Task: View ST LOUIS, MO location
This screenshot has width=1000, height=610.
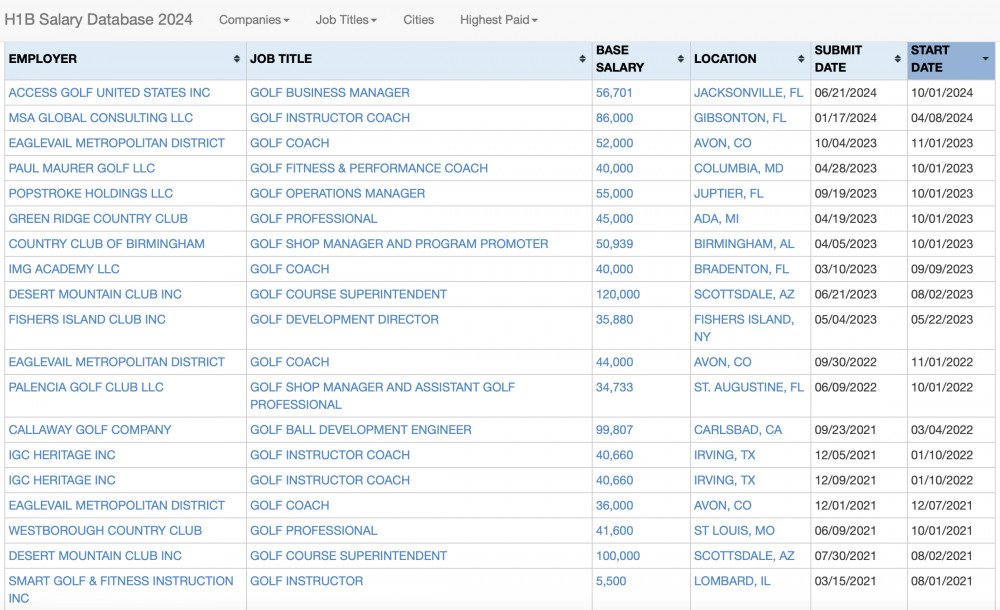Action: pos(734,531)
